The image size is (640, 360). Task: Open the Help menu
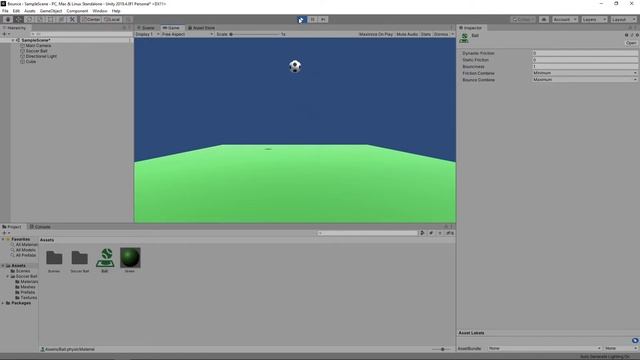click(116, 11)
